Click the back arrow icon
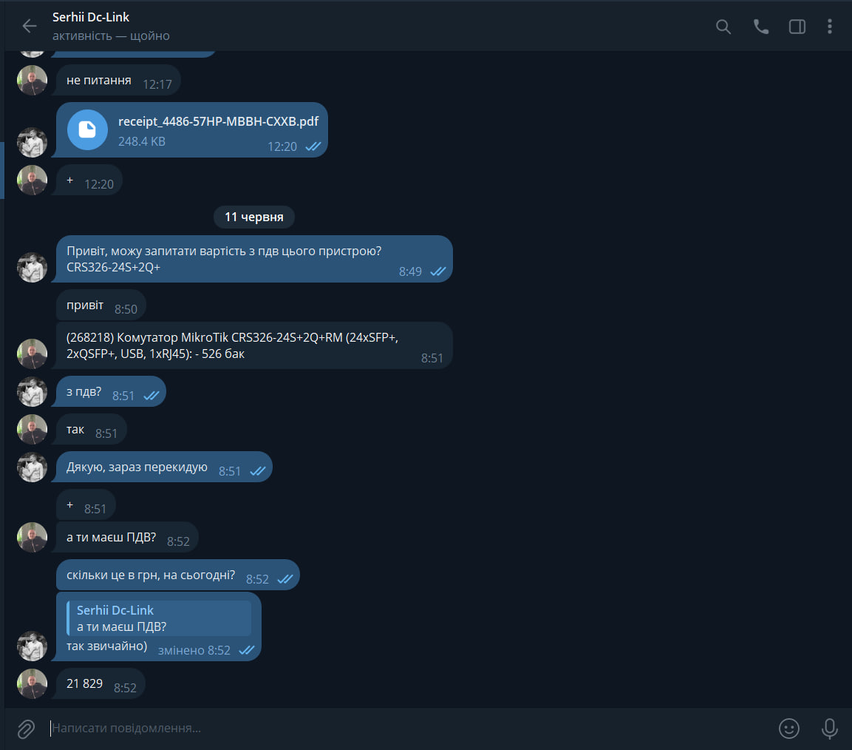 point(29,27)
